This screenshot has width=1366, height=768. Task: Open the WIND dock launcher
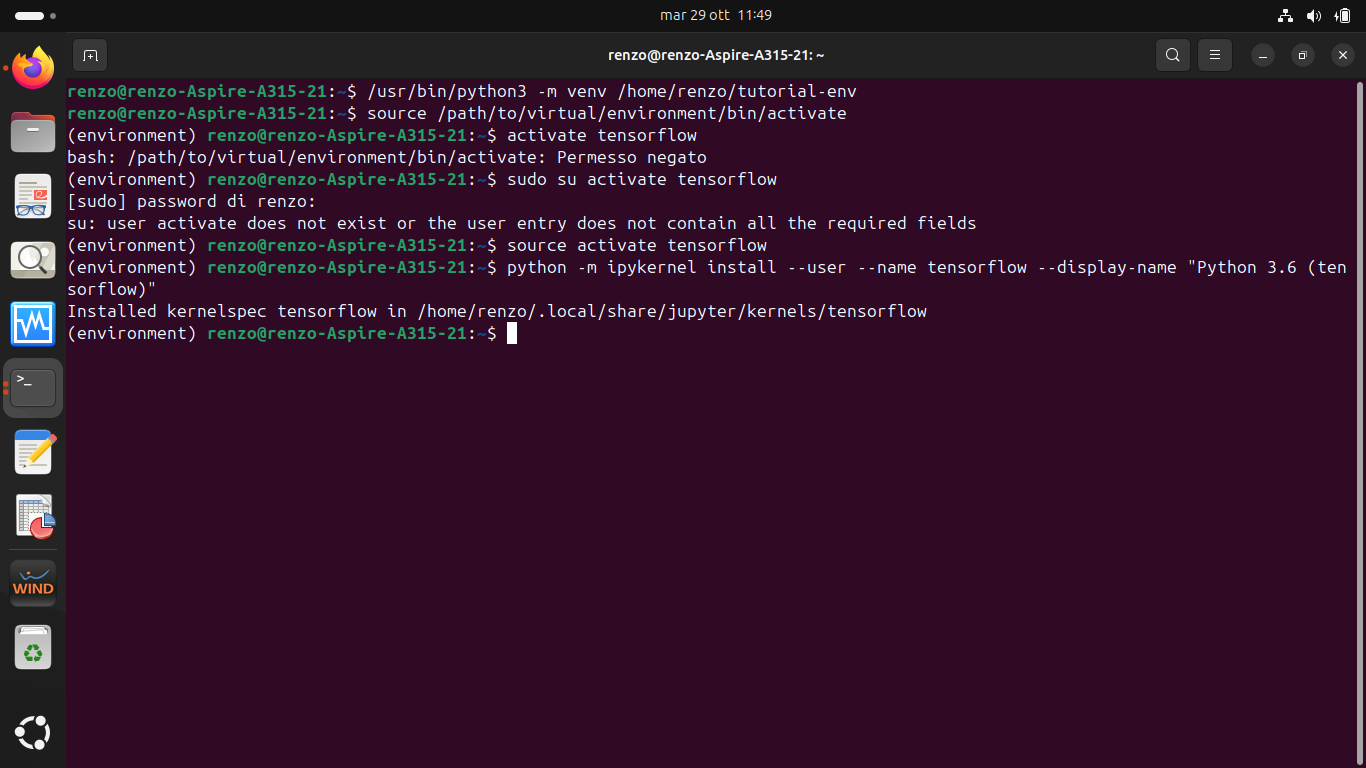pos(33,583)
